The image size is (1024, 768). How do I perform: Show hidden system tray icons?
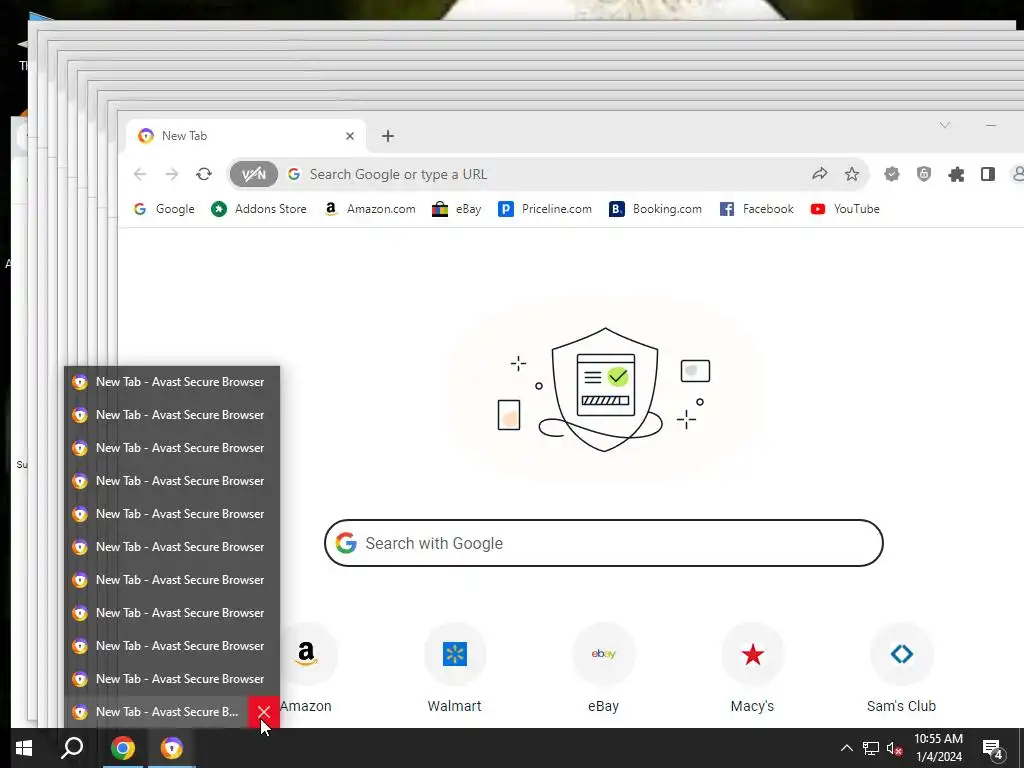coord(846,748)
